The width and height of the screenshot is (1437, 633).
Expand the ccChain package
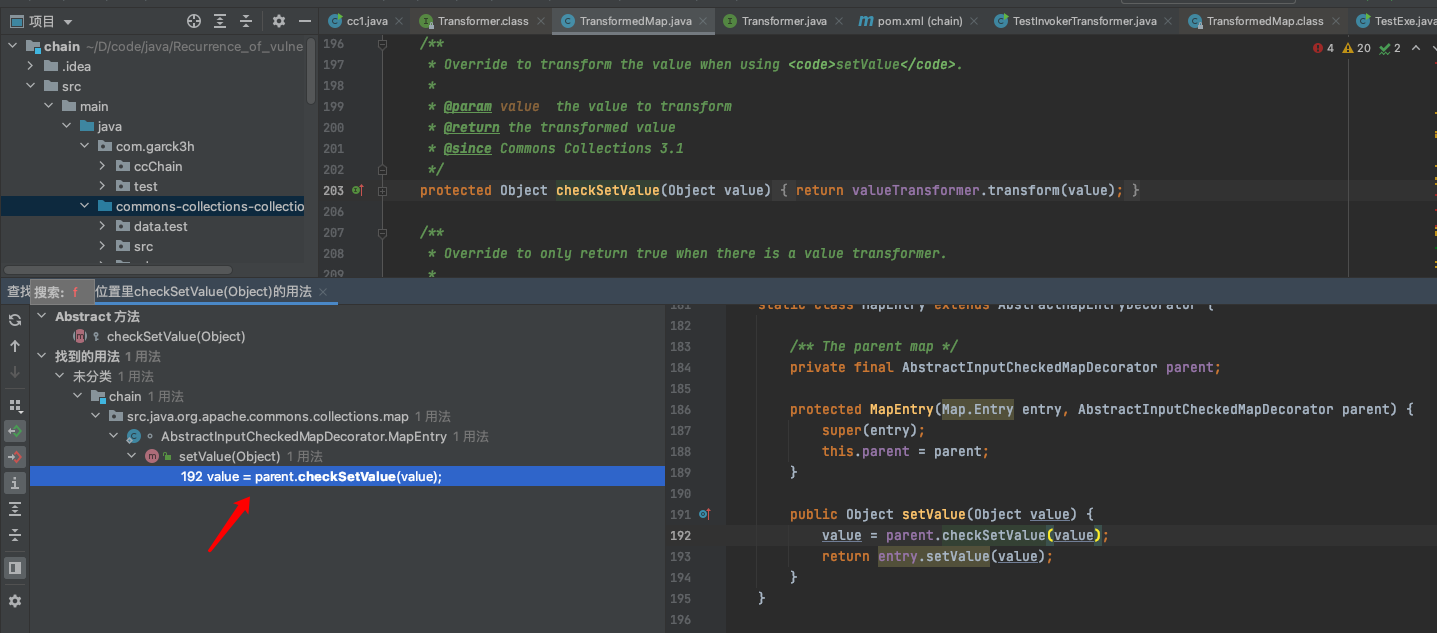(x=103, y=166)
